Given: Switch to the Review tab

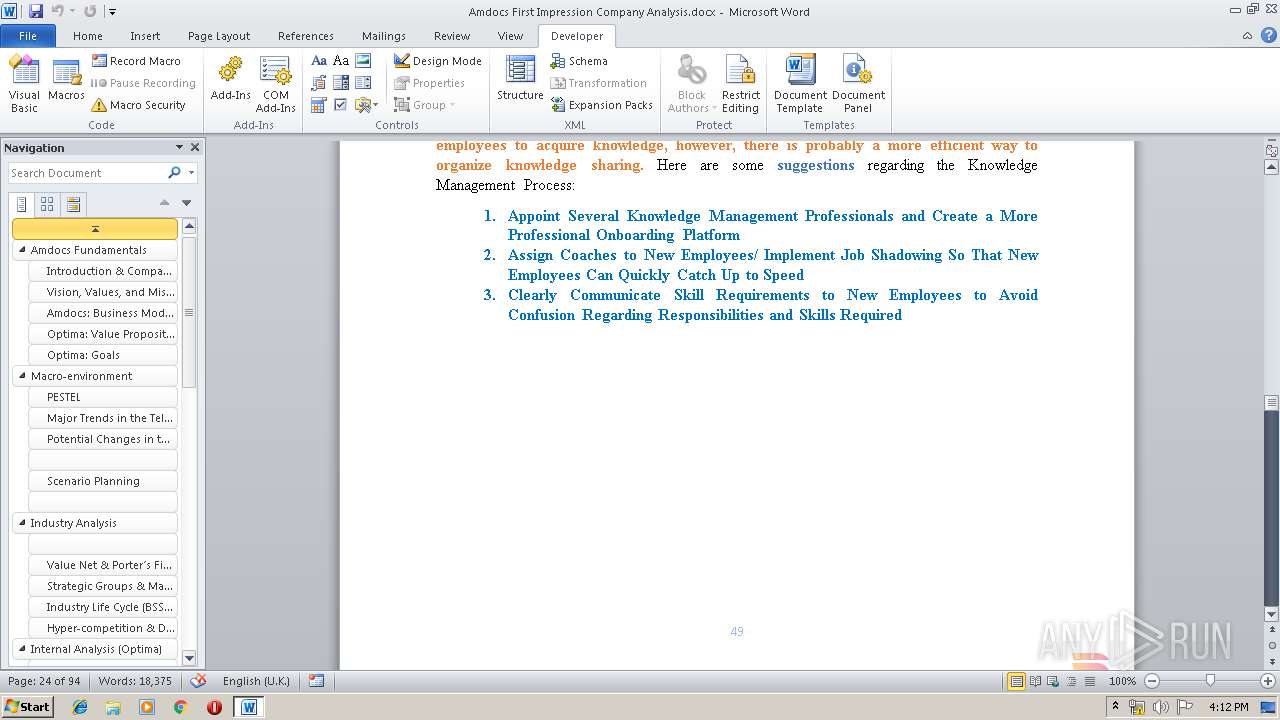Looking at the screenshot, I should (452, 36).
